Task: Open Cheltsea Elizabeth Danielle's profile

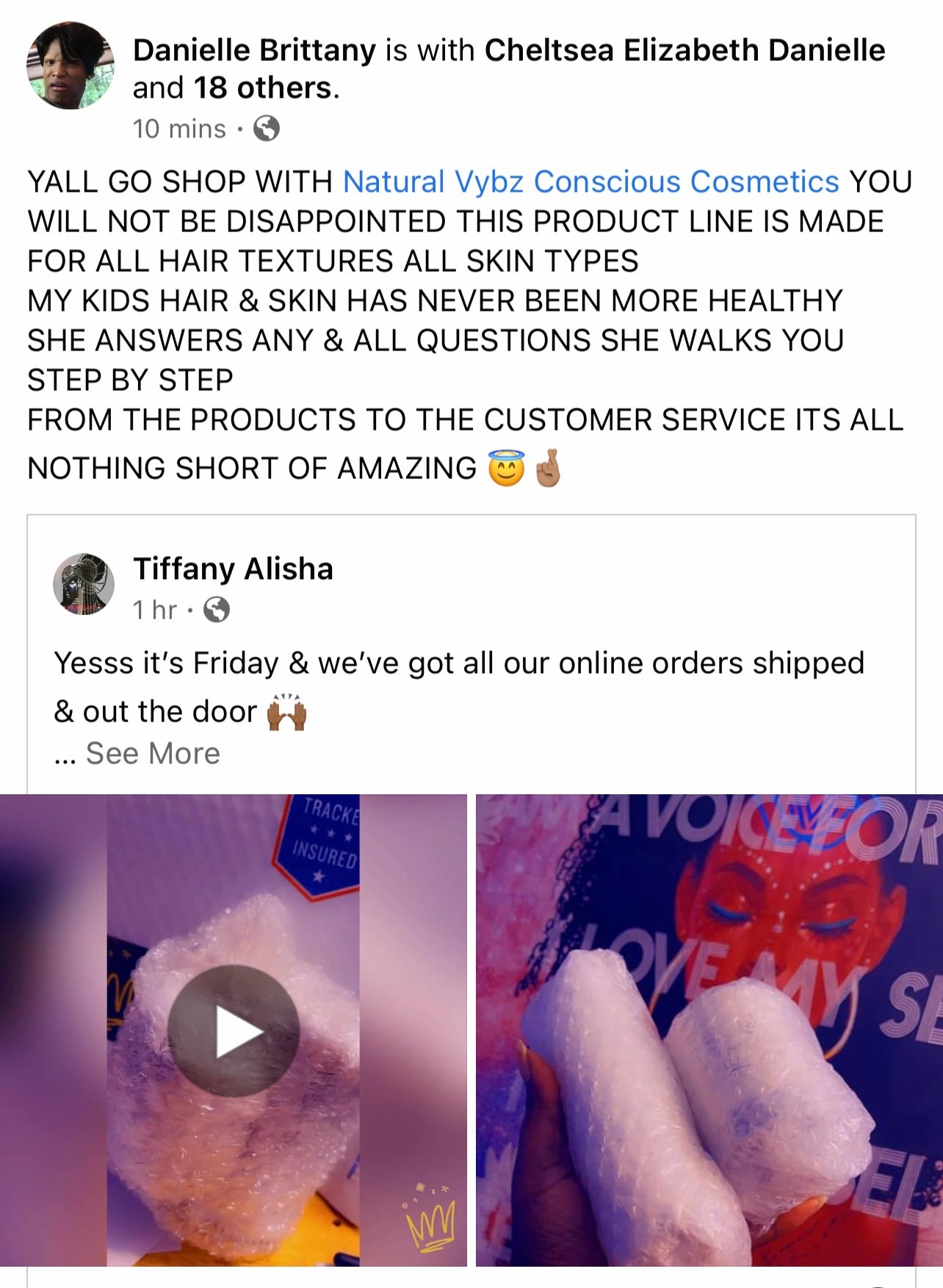Action: coord(684,50)
